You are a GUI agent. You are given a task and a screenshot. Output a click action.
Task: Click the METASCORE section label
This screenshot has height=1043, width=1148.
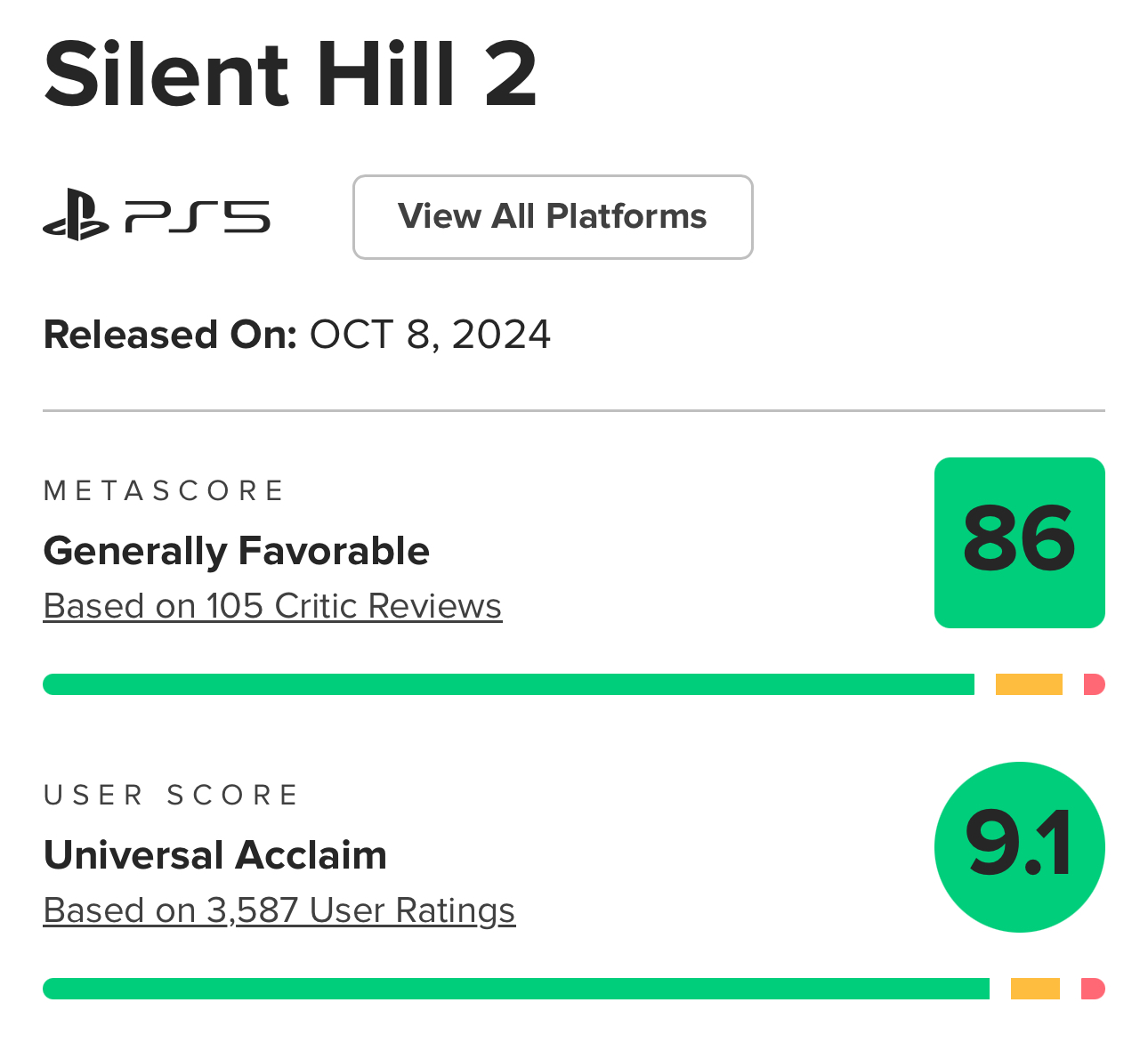click(x=164, y=490)
